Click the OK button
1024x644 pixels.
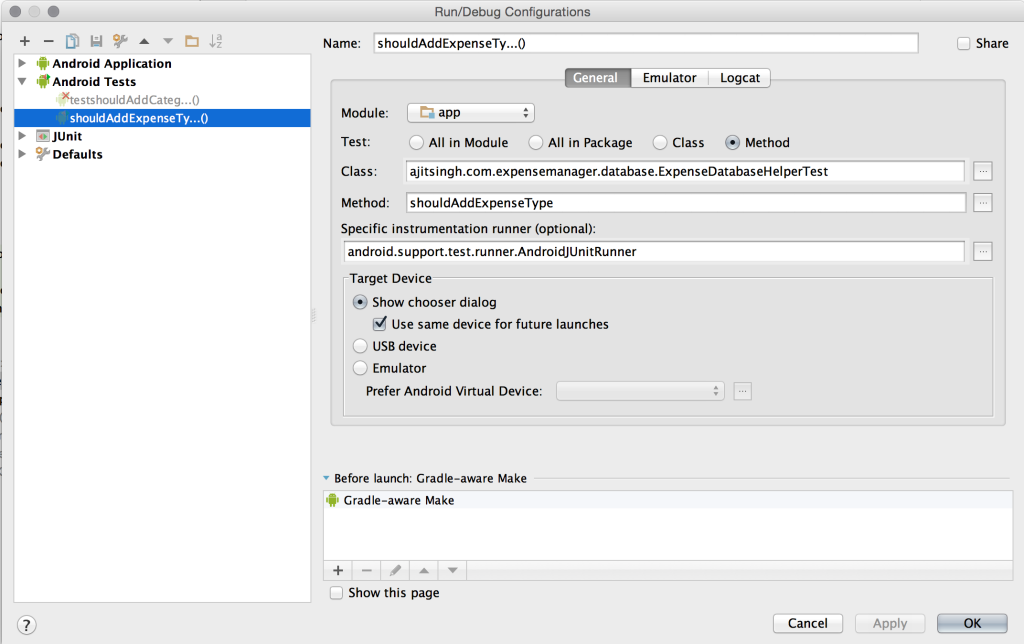pos(971,623)
